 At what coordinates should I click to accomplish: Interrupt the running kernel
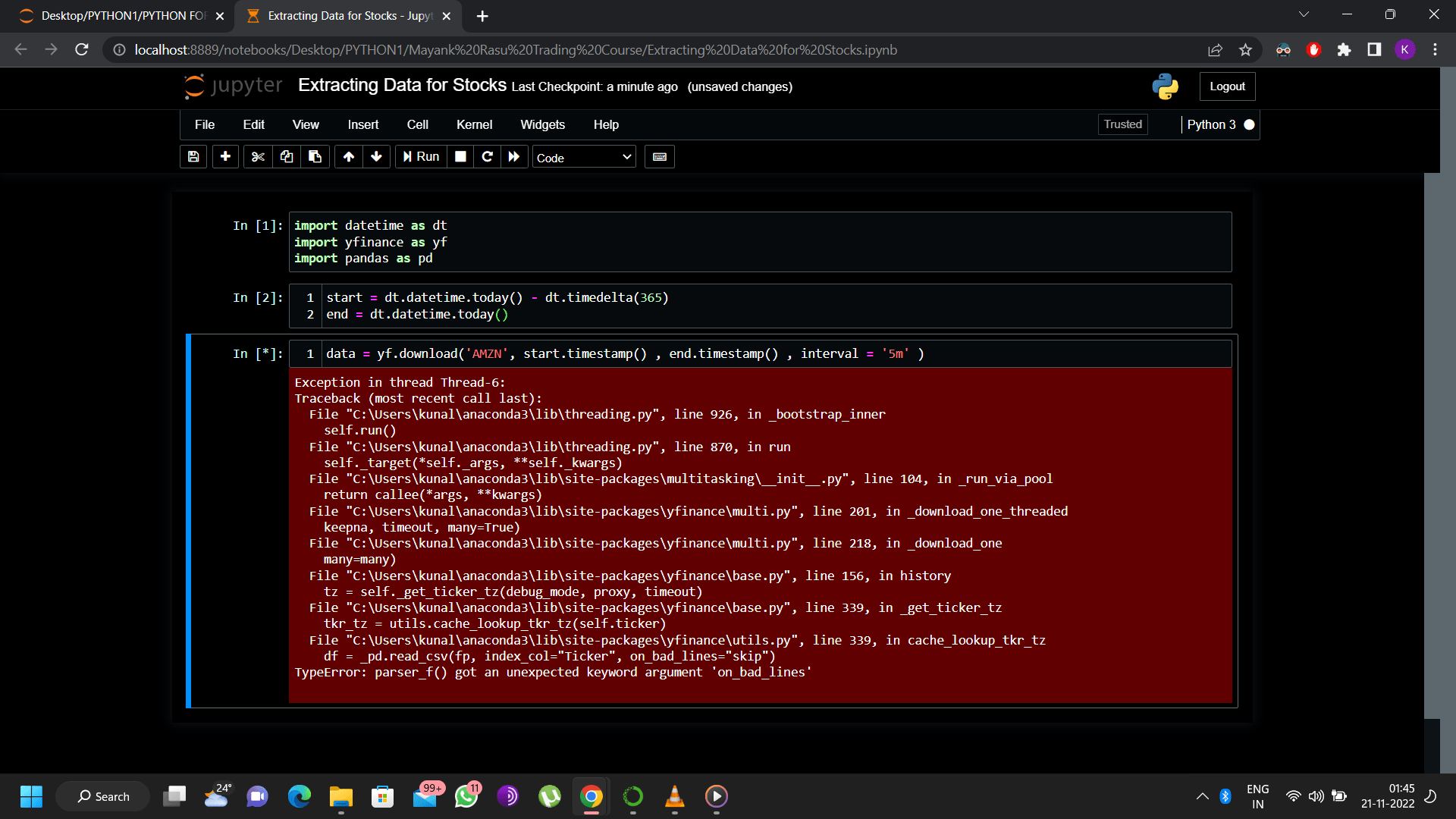(x=460, y=157)
